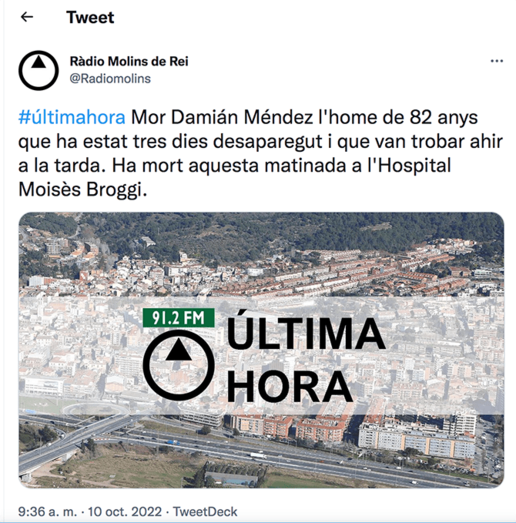Open the Ràdio Molins de Rei display name
The height and width of the screenshot is (523, 516).
coord(129,61)
